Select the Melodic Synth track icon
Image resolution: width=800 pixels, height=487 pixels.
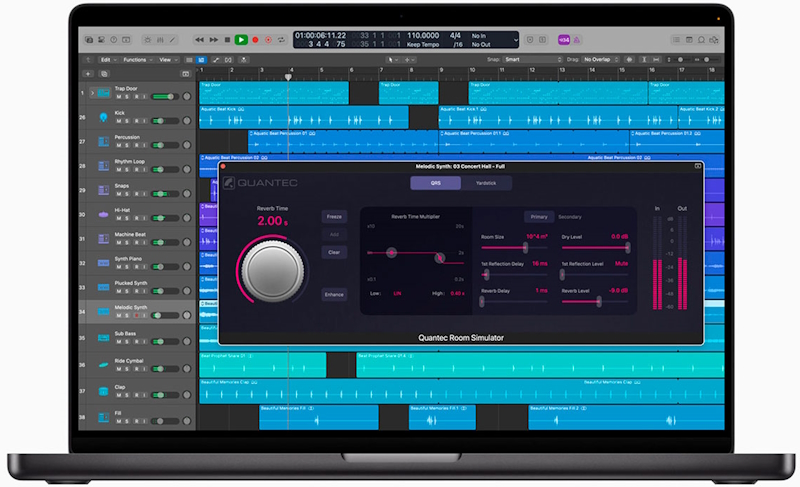click(x=104, y=312)
